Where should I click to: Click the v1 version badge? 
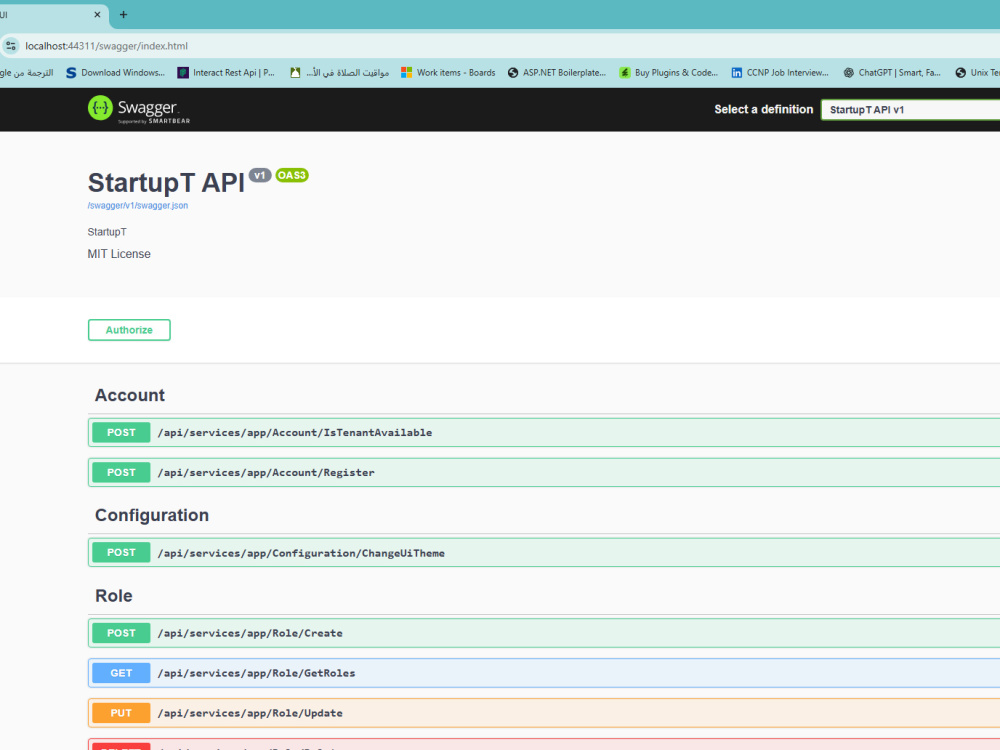point(260,175)
